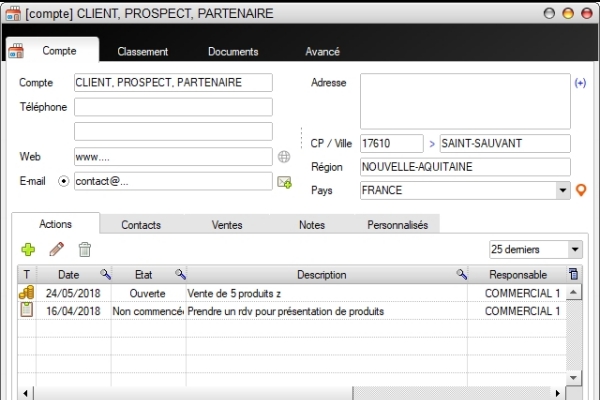Go to the Ventes tab
This screenshot has width=600, height=400.
coord(227,225)
